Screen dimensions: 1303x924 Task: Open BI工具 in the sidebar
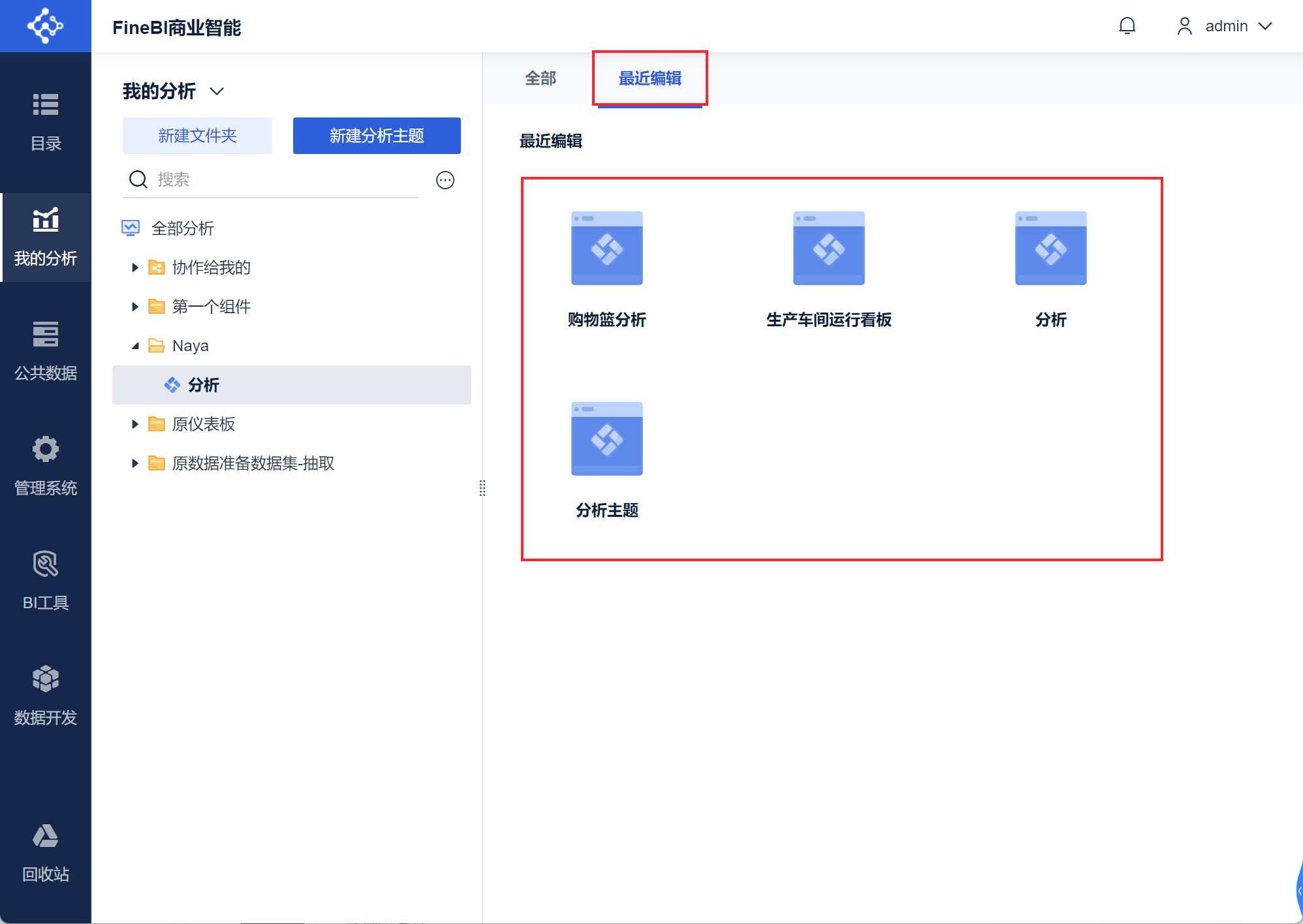pos(45,580)
